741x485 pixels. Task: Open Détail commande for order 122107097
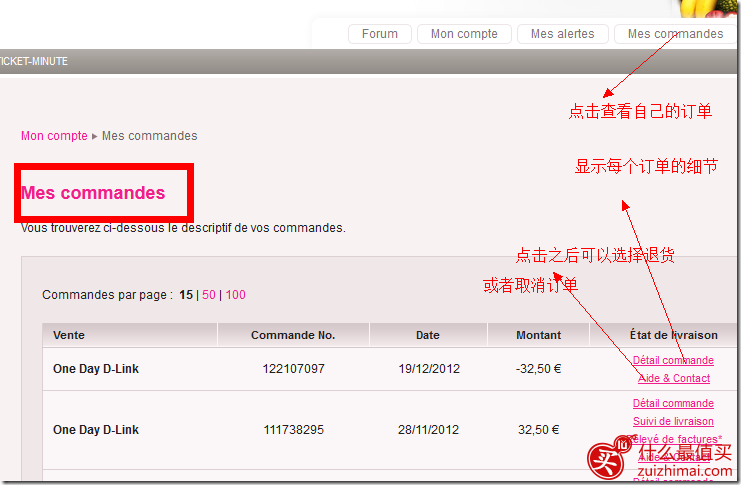click(x=673, y=360)
